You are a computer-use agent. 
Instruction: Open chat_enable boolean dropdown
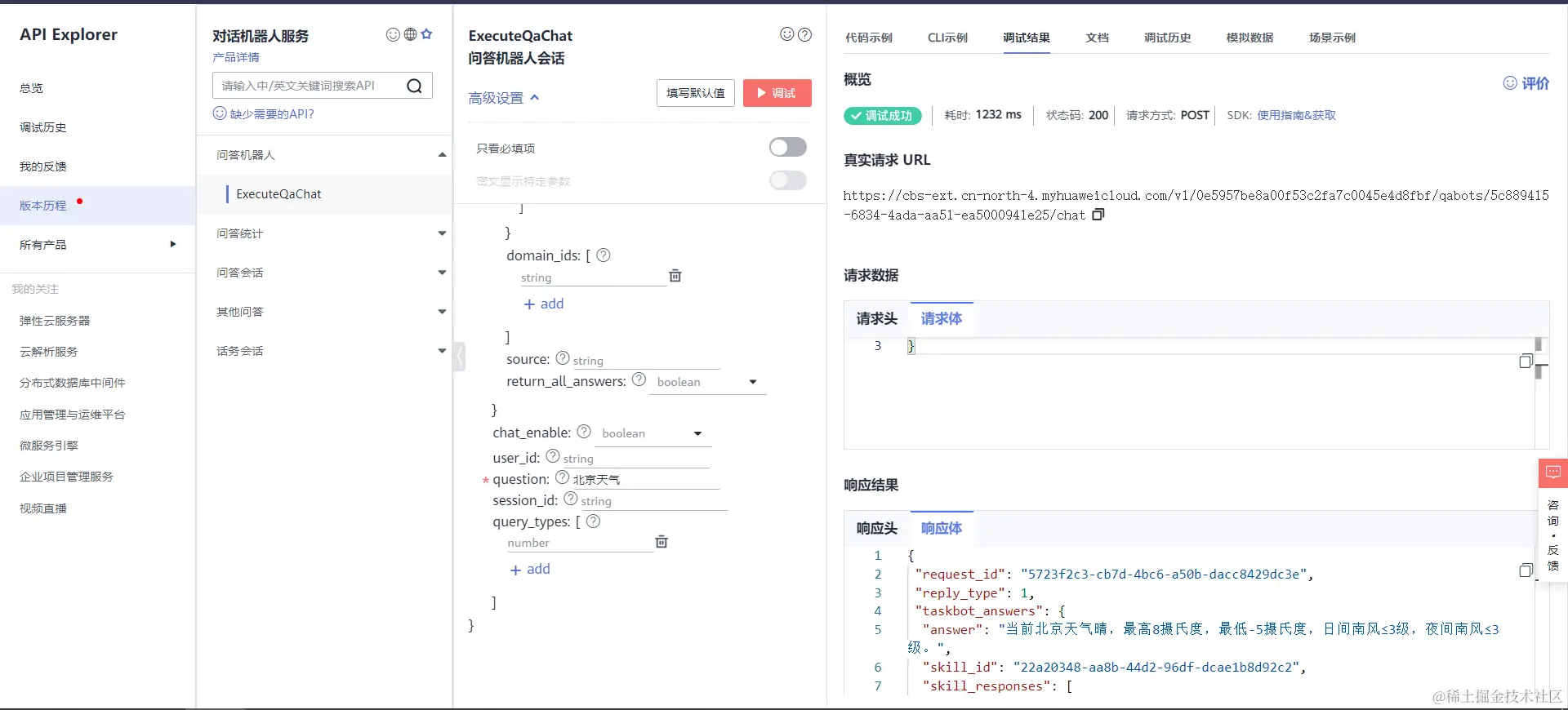point(653,433)
